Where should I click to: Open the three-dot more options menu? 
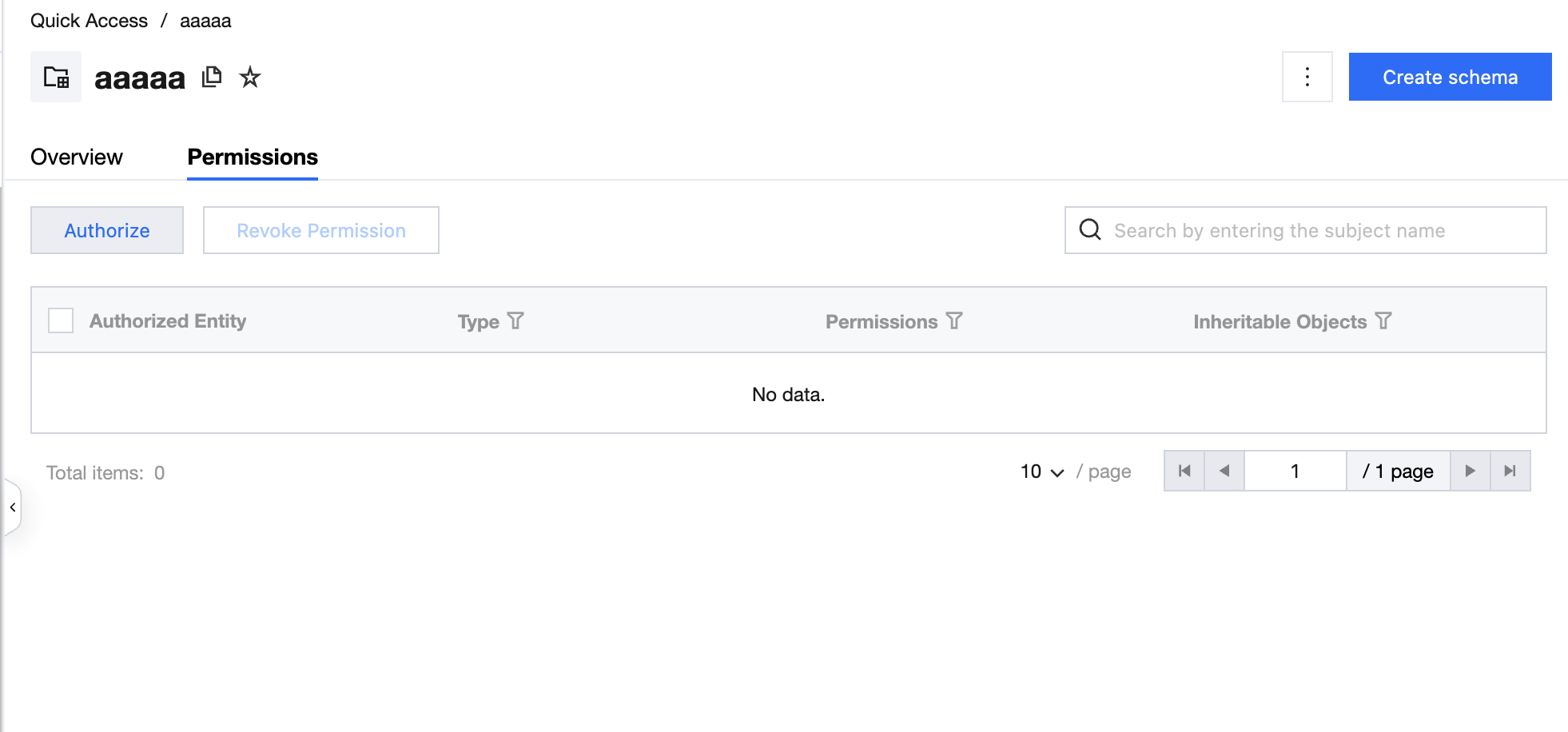1307,77
